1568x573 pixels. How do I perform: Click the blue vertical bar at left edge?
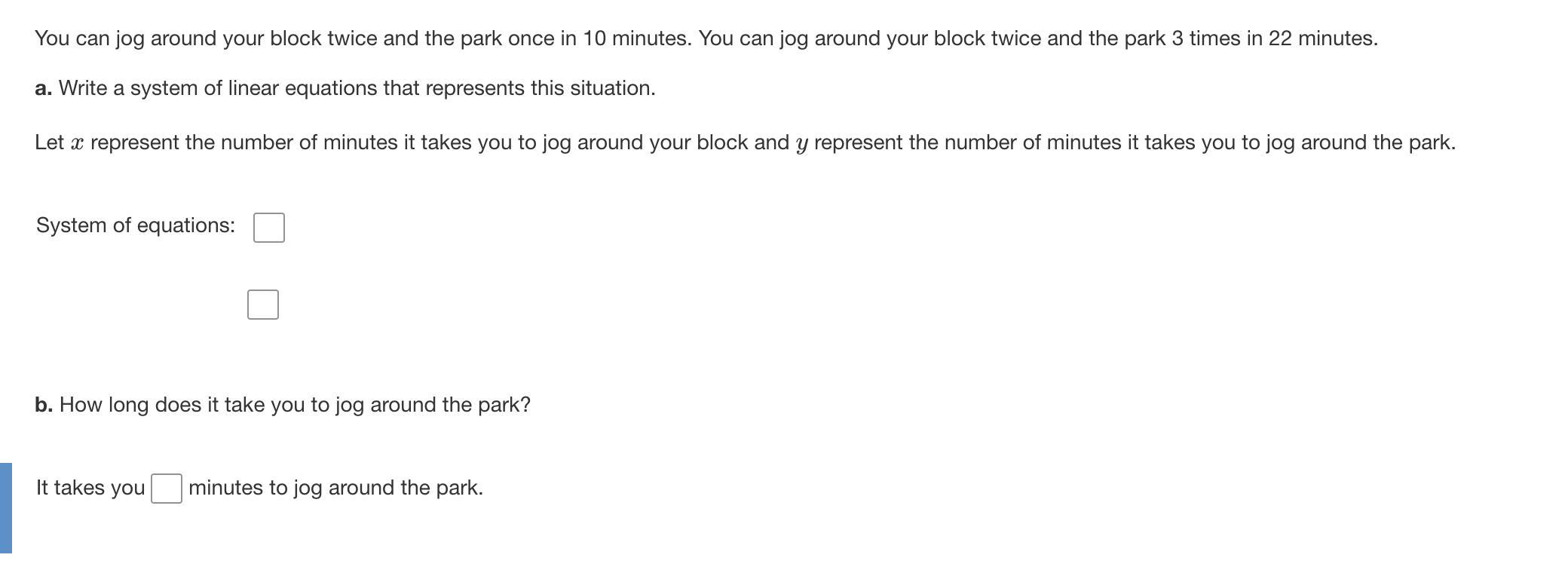point(6,508)
